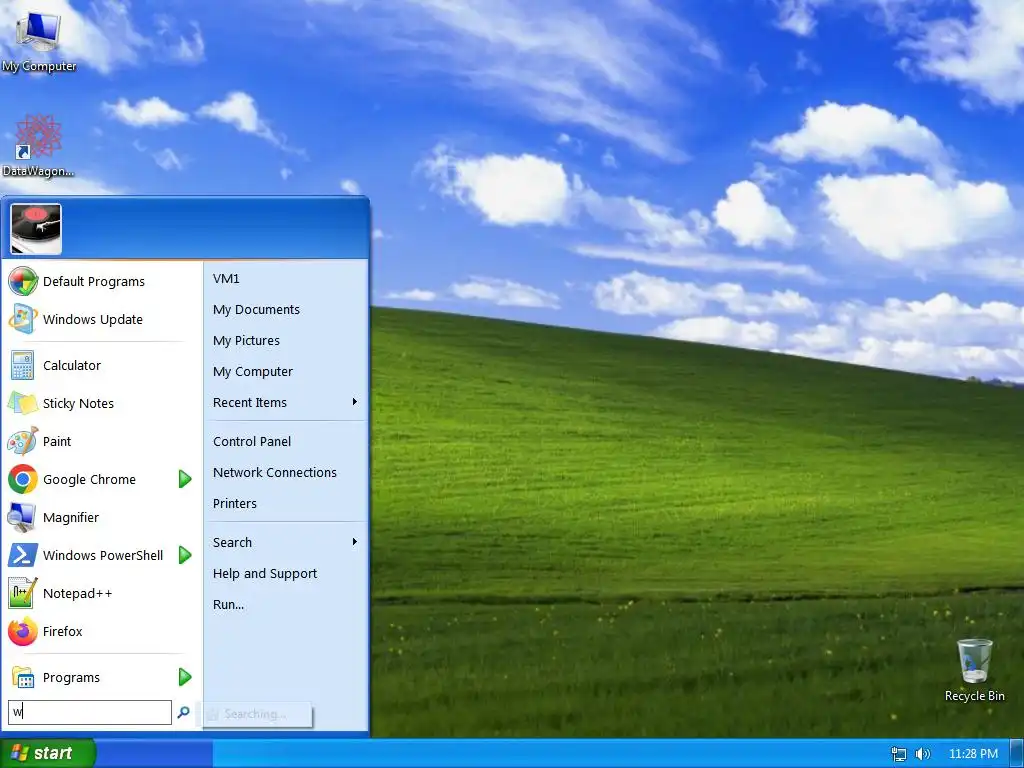Click the Notepad++ label
1024x768 pixels.
tap(78, 594)
